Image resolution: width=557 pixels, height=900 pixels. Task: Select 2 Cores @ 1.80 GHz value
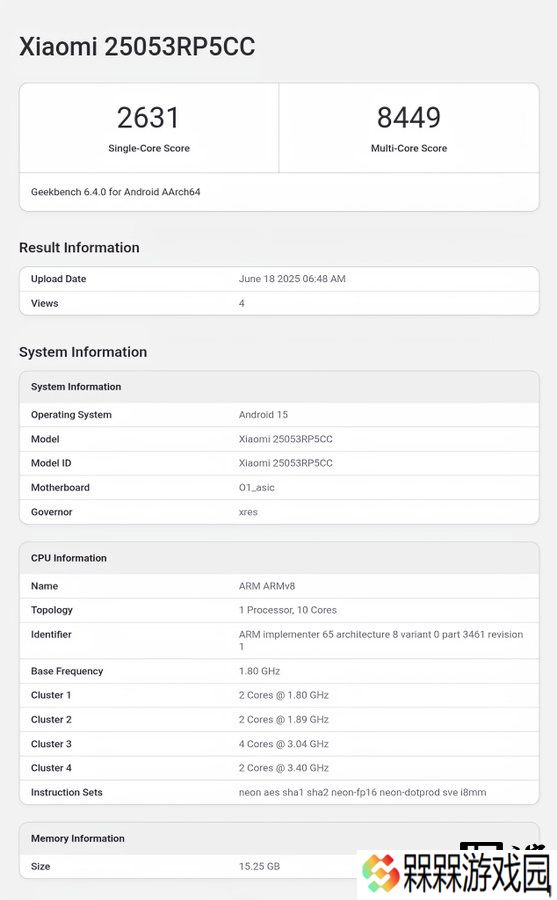[284, 695]
